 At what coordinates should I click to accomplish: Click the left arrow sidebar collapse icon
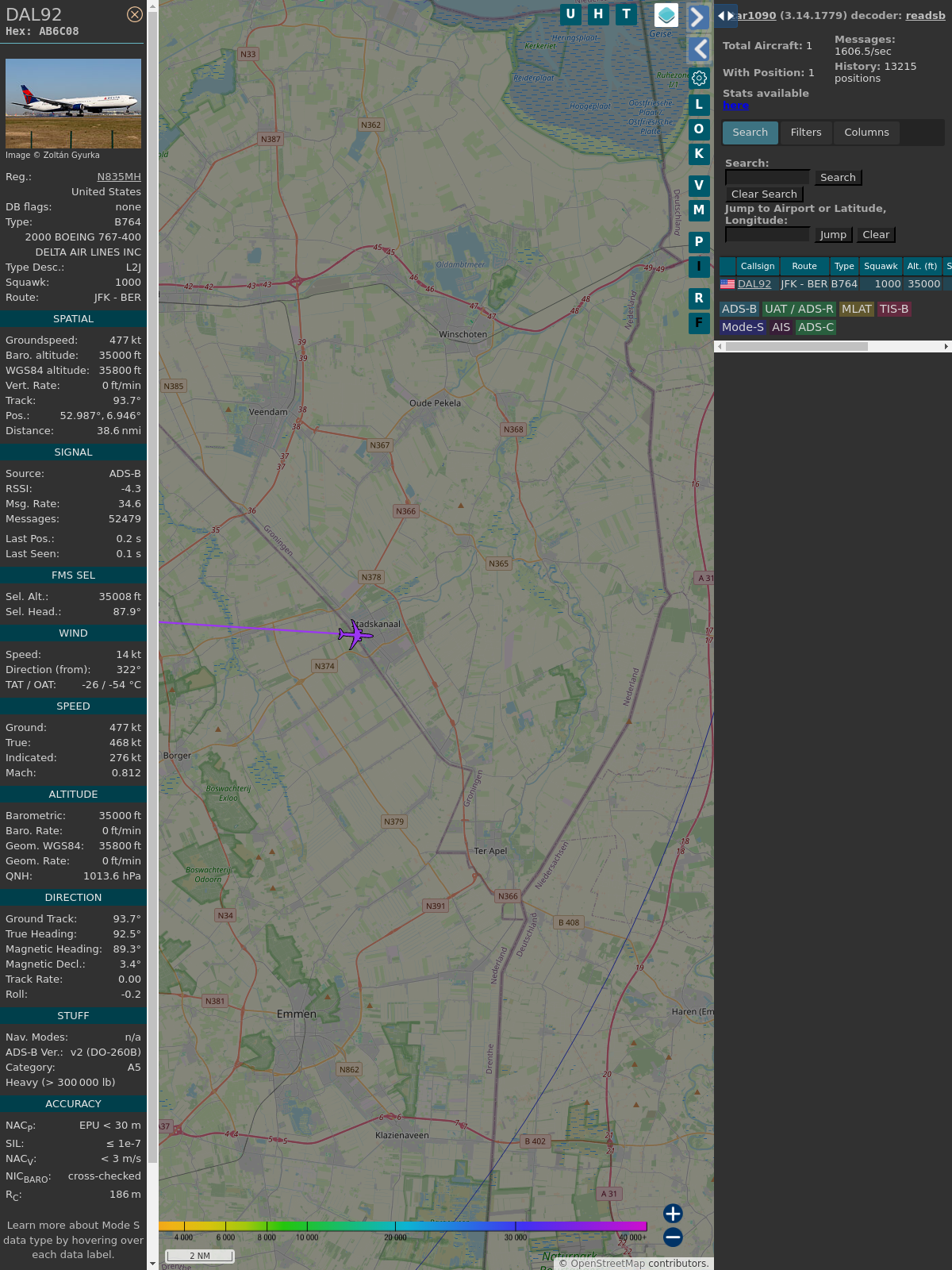point(698,49)
